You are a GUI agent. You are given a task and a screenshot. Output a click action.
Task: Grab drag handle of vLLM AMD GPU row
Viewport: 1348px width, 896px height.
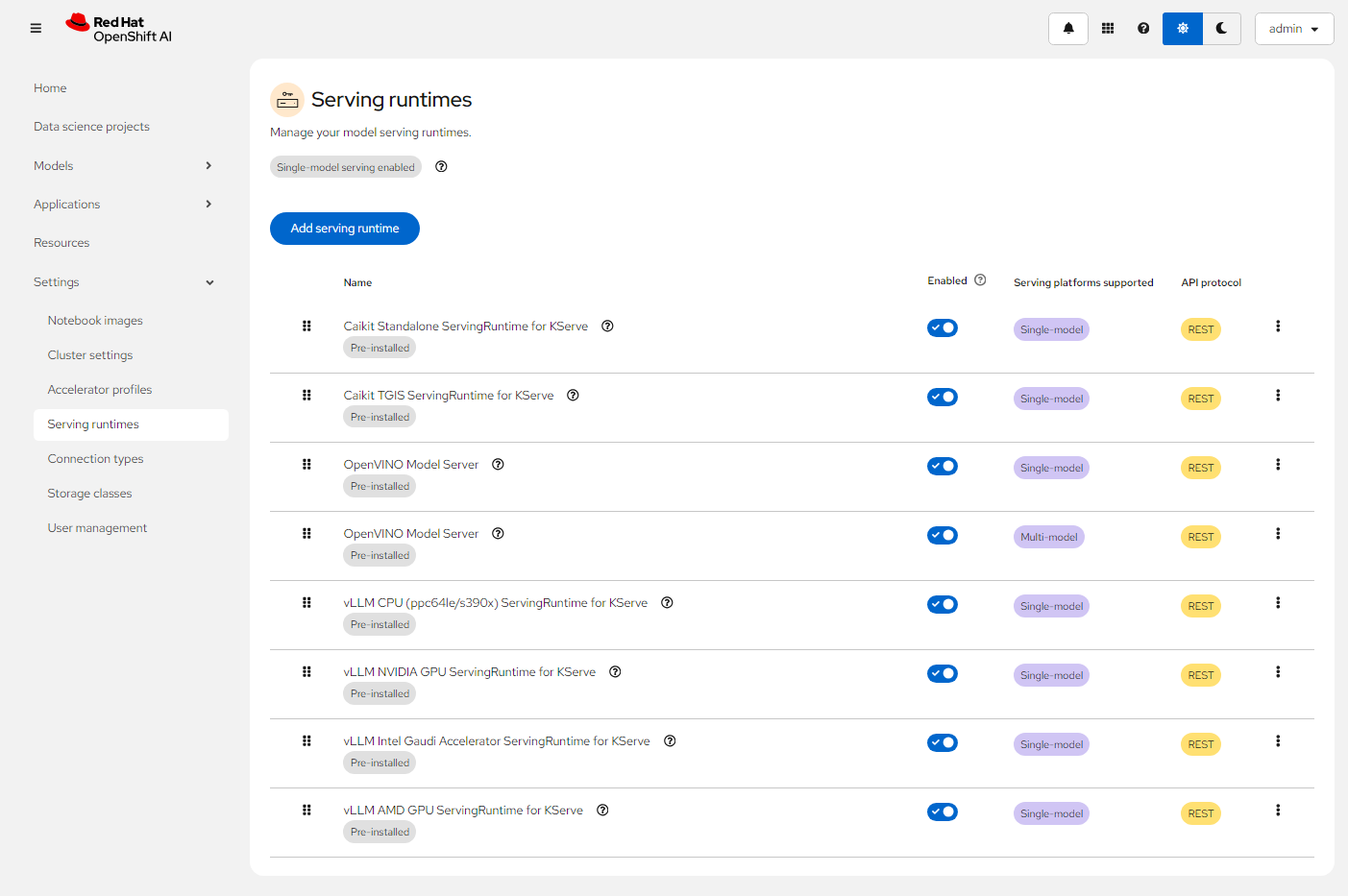pos(306,810)
